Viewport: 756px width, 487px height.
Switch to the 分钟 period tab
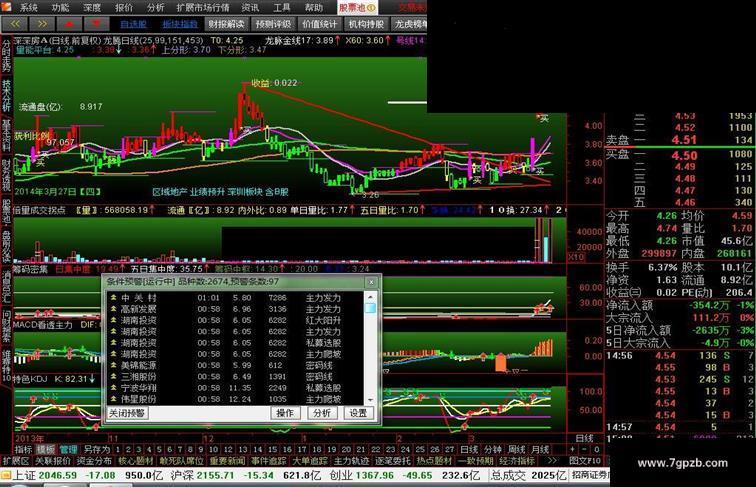tap(492, 449)
